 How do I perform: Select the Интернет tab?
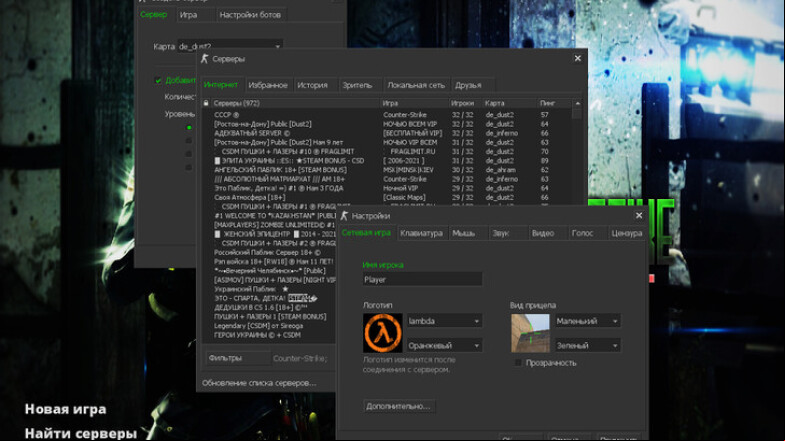[221, 85]
